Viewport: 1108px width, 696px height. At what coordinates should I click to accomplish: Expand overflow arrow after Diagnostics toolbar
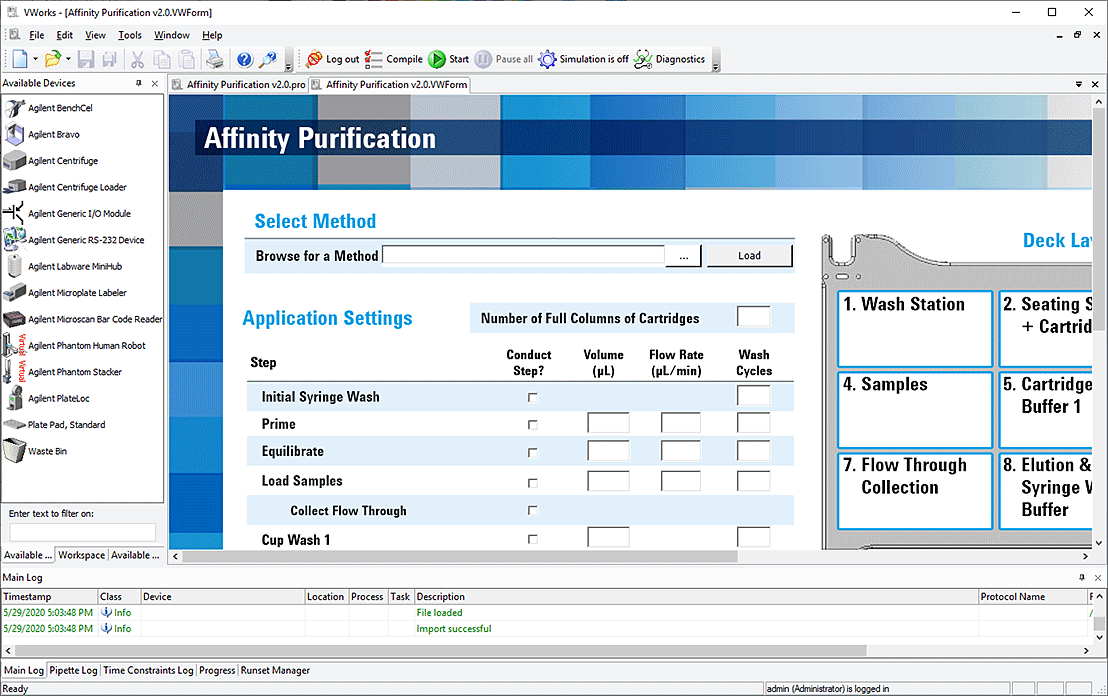tap(715, 66)
